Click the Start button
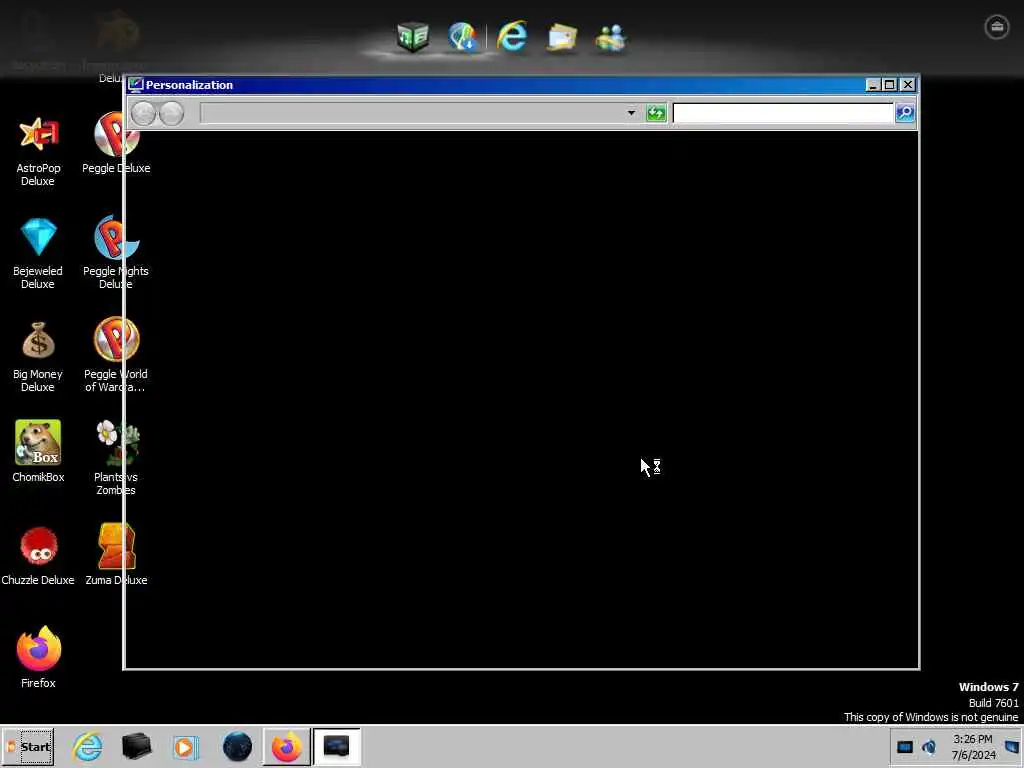 [x=27, y=747]
